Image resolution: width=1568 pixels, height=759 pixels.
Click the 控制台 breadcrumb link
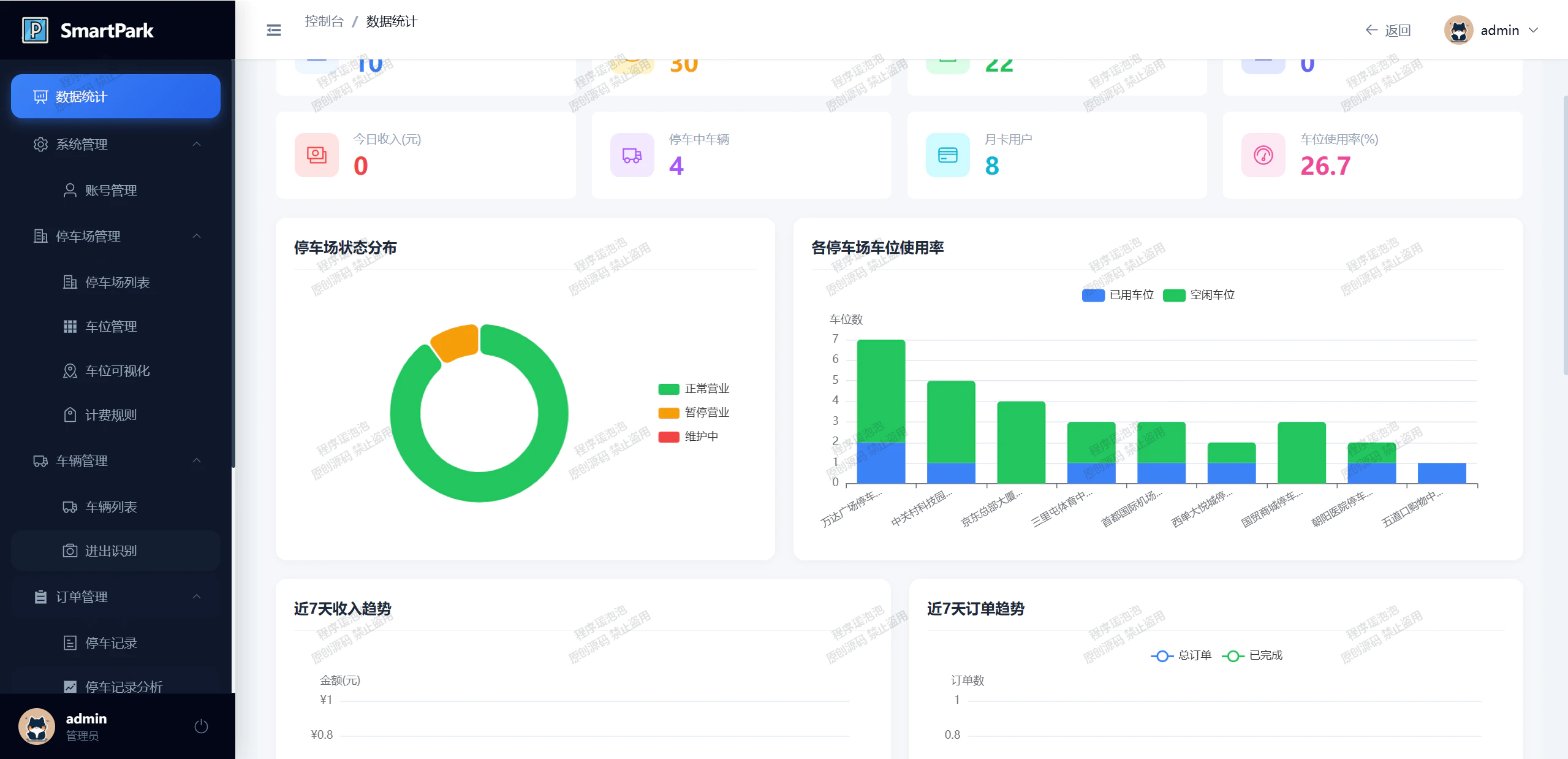point(324,21)
